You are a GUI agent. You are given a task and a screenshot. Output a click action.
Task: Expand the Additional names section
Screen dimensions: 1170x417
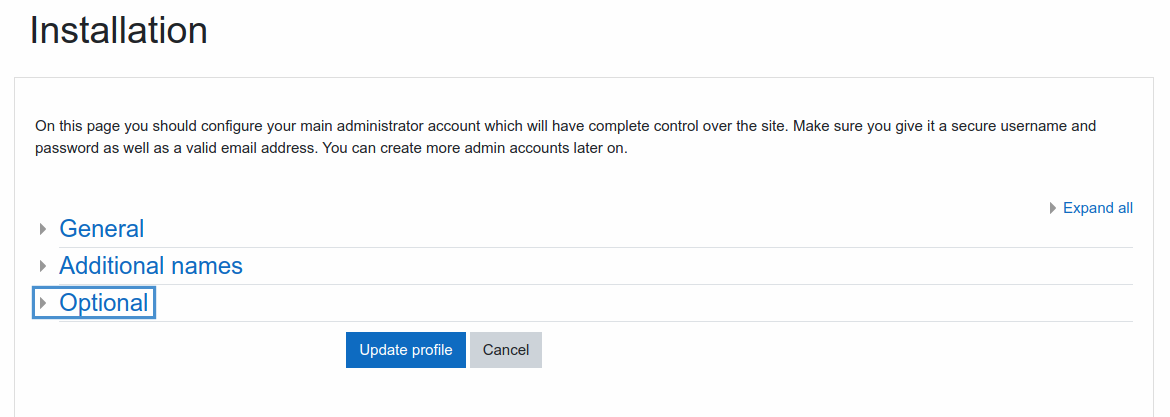click(151, 266)
